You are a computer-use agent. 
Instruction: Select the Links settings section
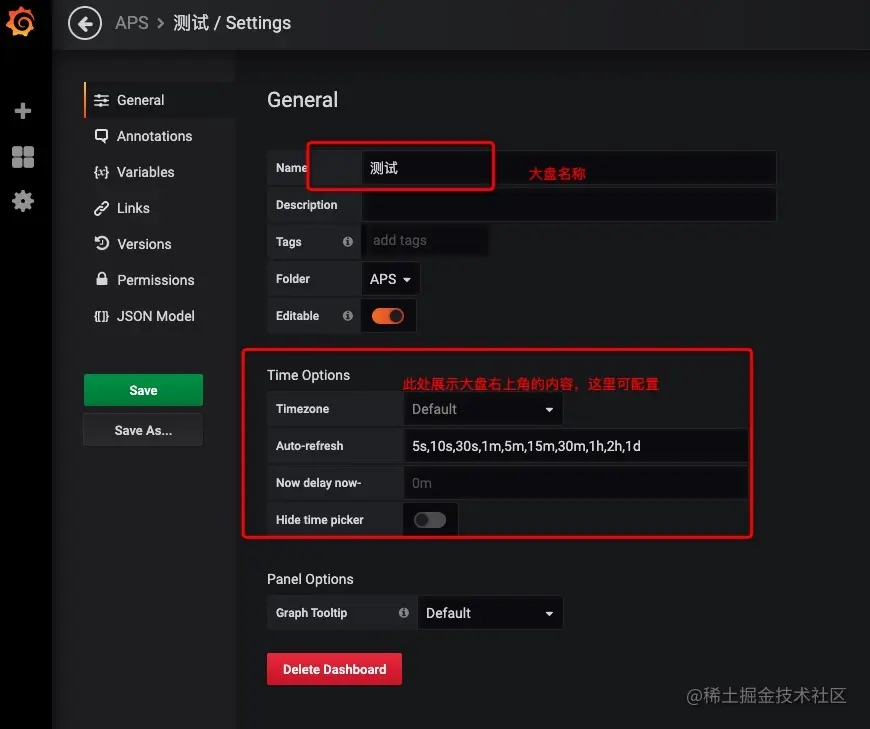point(131,208)
